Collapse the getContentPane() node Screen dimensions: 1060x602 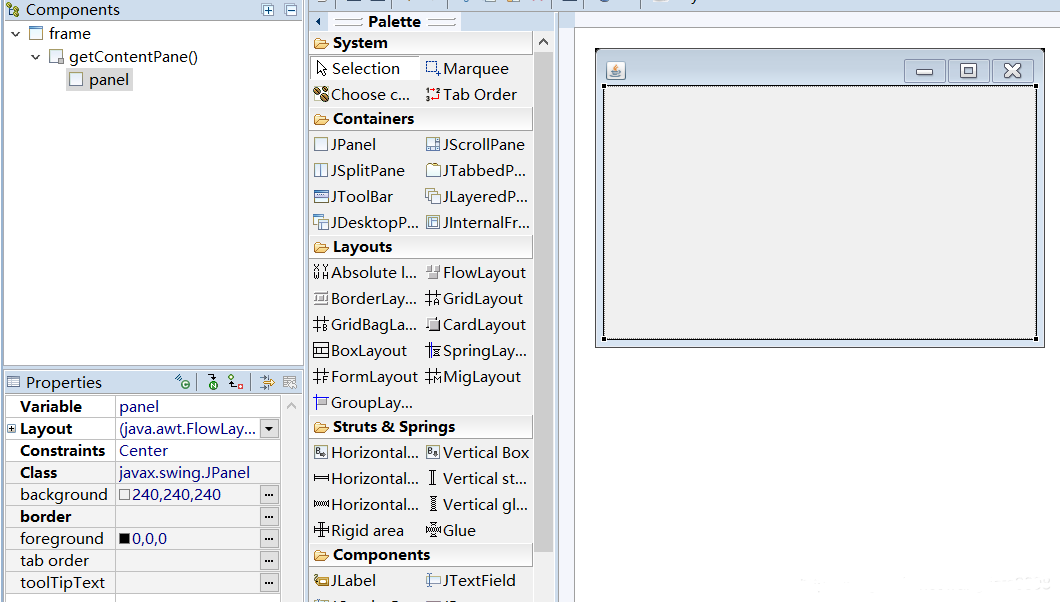pos(36,57)
